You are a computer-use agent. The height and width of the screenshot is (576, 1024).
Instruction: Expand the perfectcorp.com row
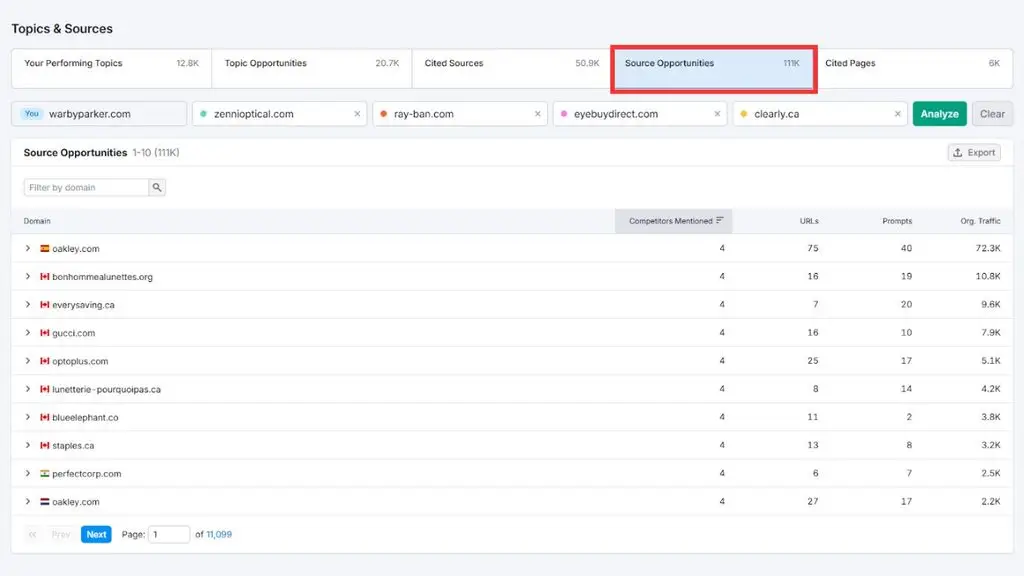click(x=27, y=473)
